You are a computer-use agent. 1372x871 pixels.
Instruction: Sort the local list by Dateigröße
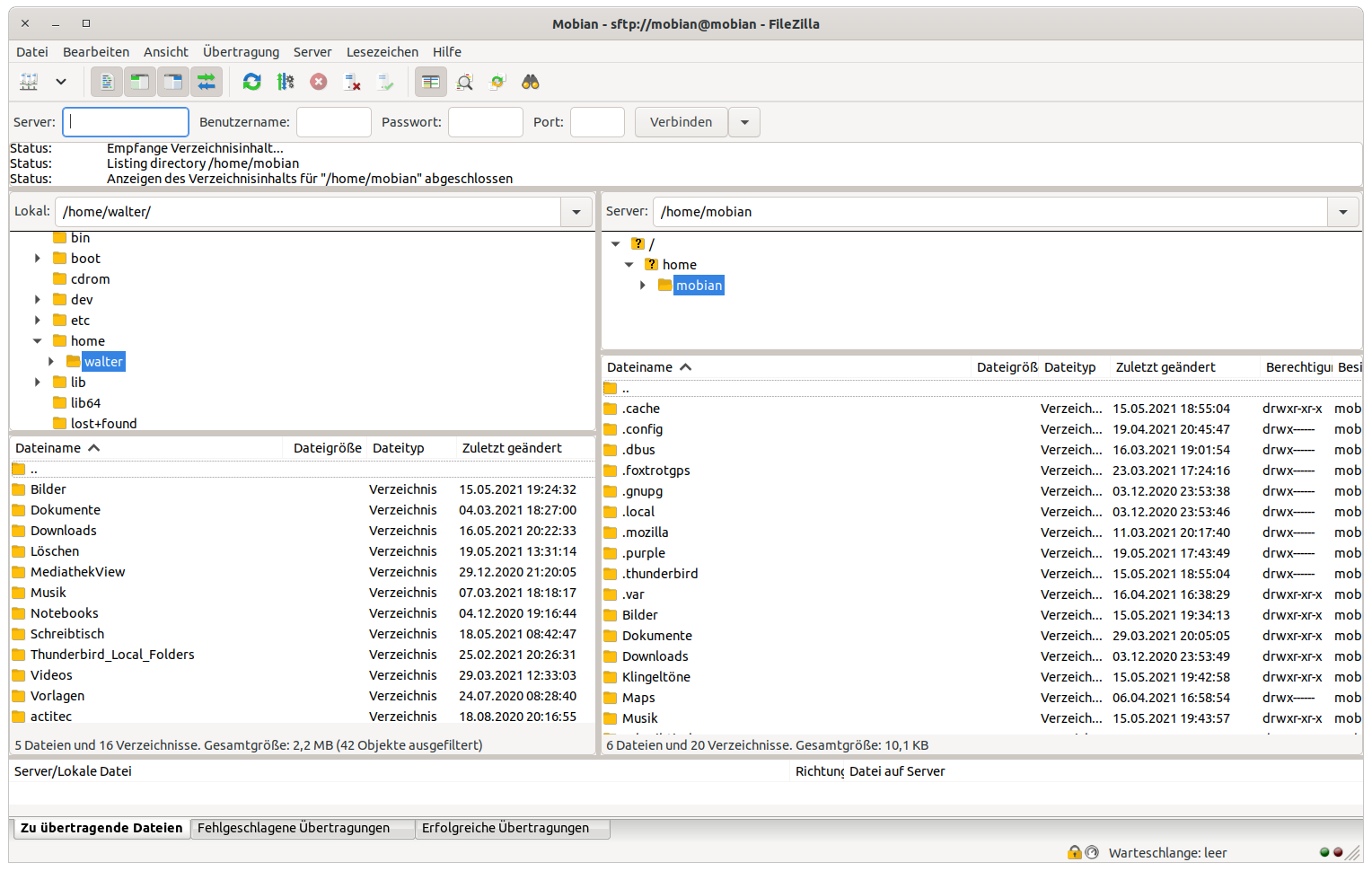point(328,448)
